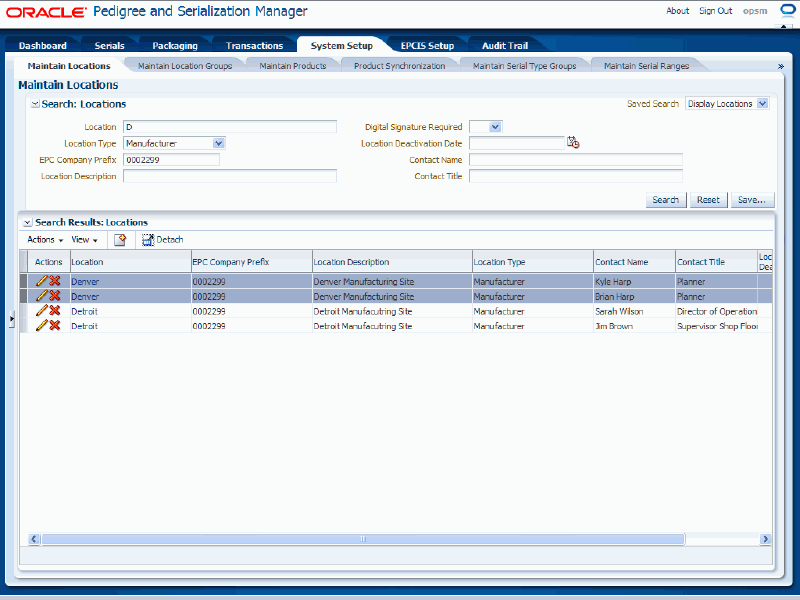Collapse the Search: Locations section
The image size is (800, 600).
point(35,104)
